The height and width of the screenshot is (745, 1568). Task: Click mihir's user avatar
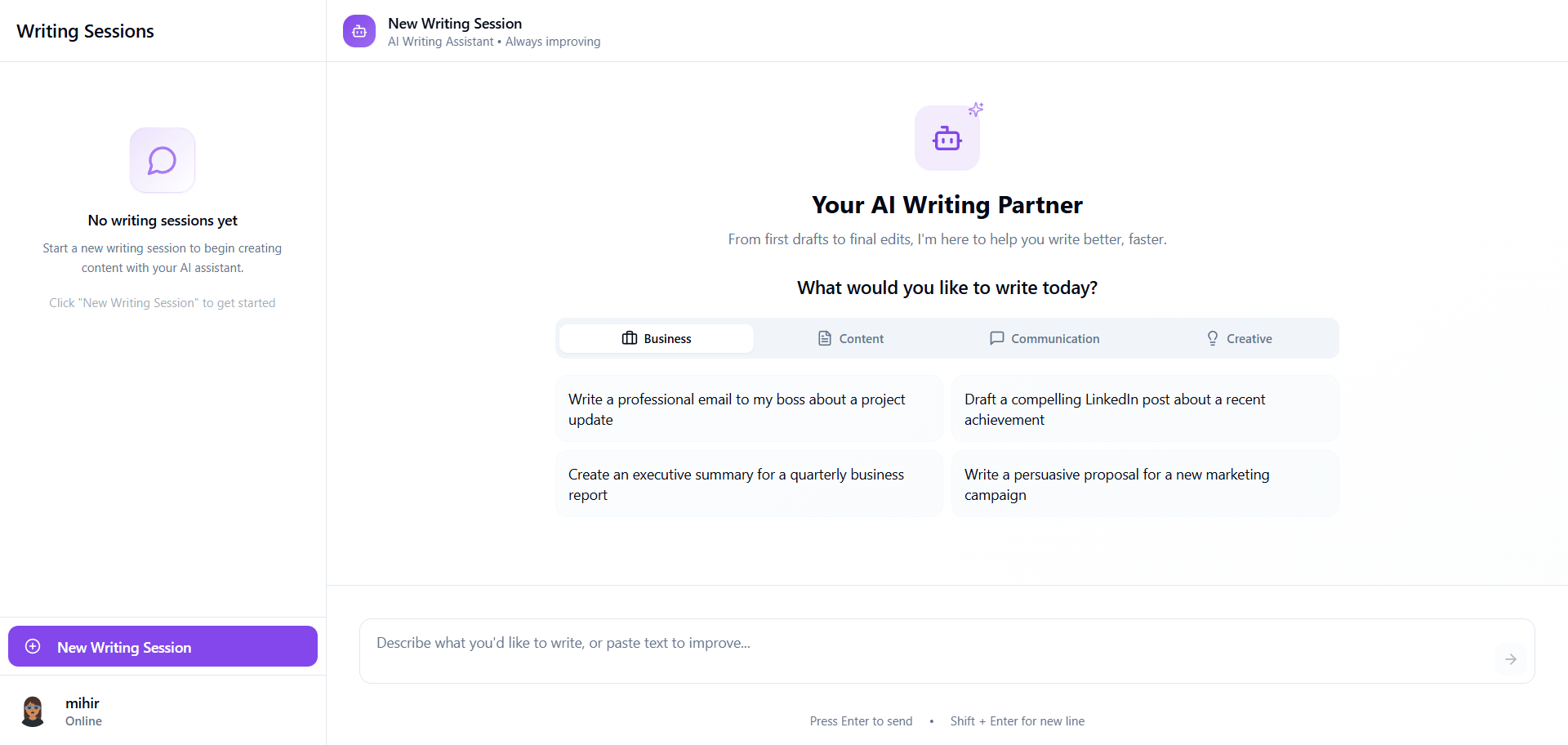tap(33, 712)
